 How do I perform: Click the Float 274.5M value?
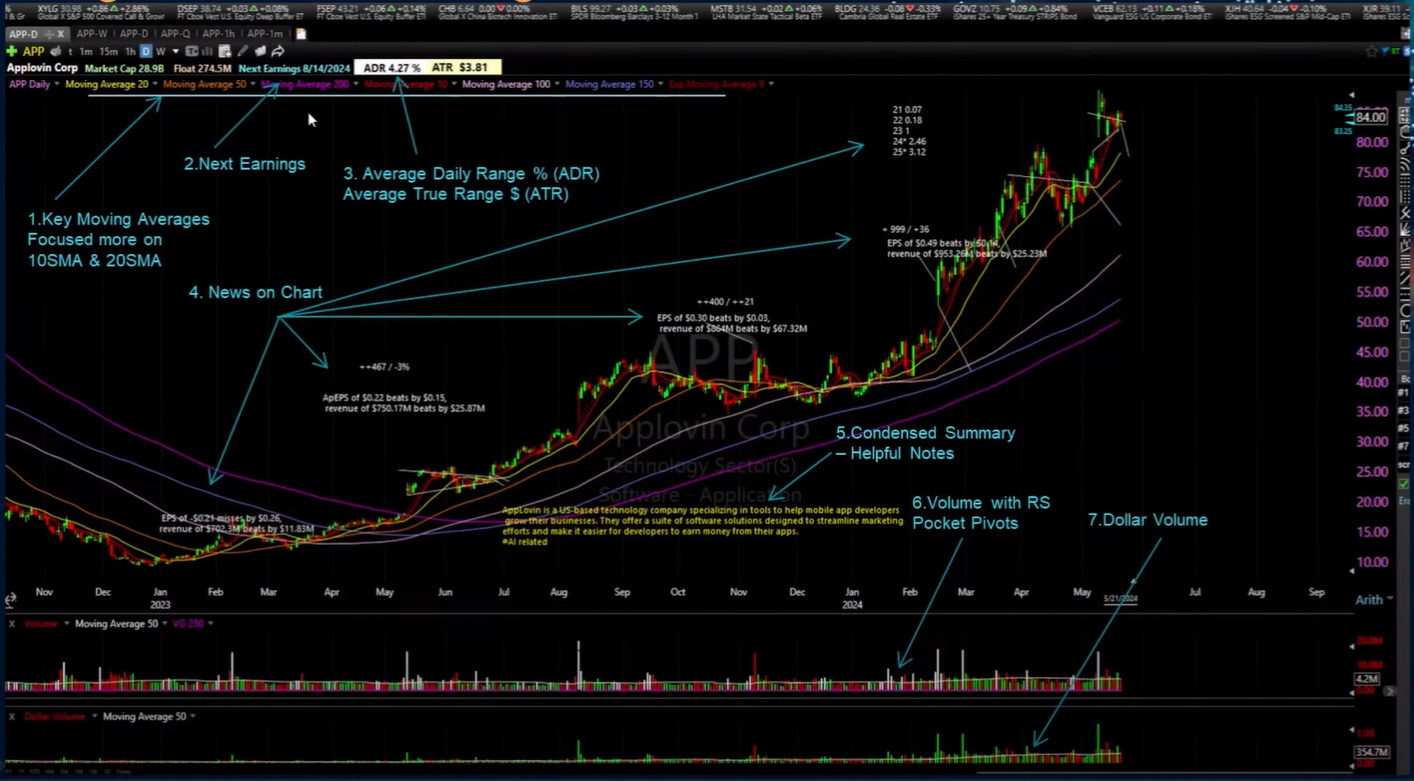coord(202,68)
